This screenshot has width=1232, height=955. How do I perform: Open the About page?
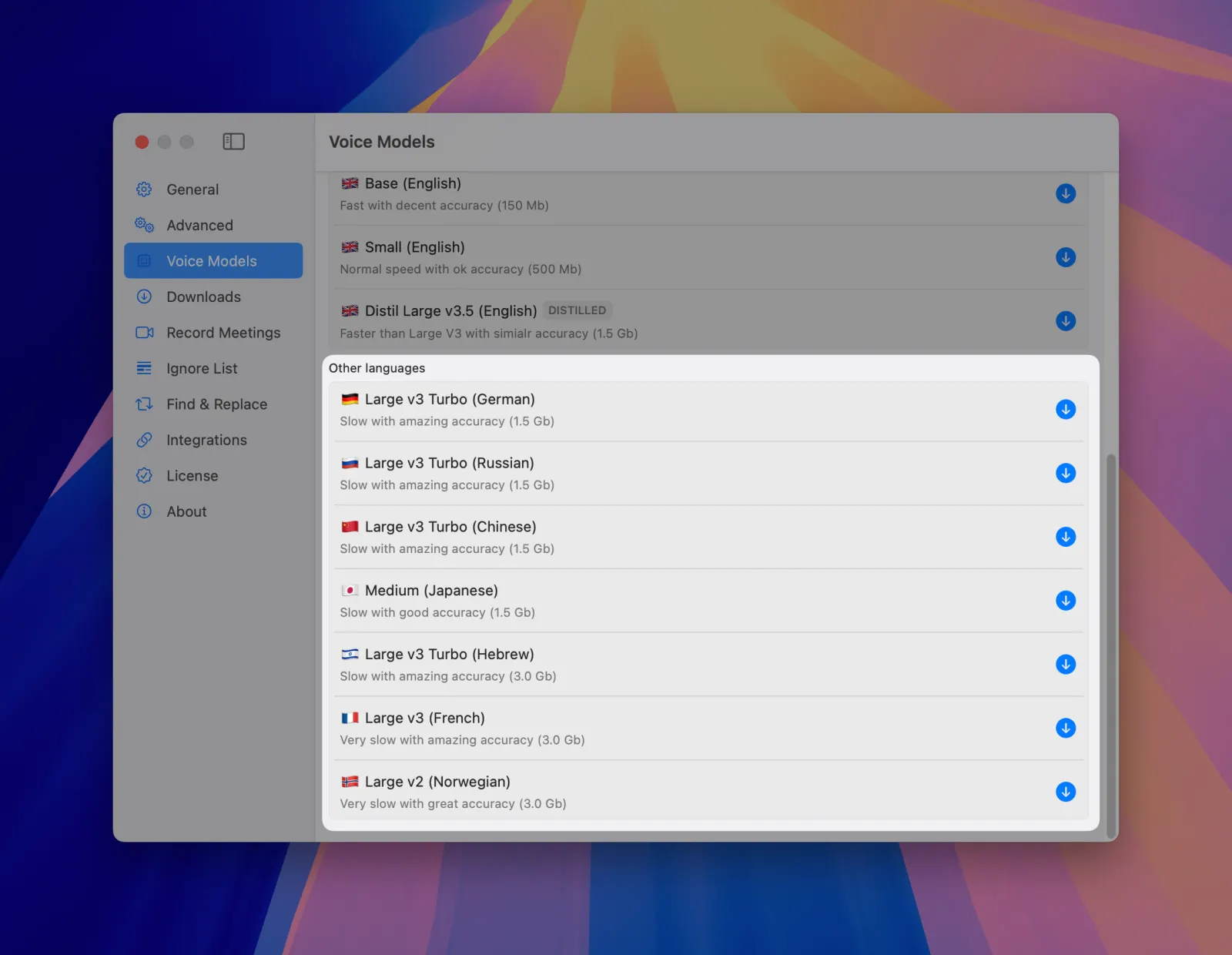[213, 511]
